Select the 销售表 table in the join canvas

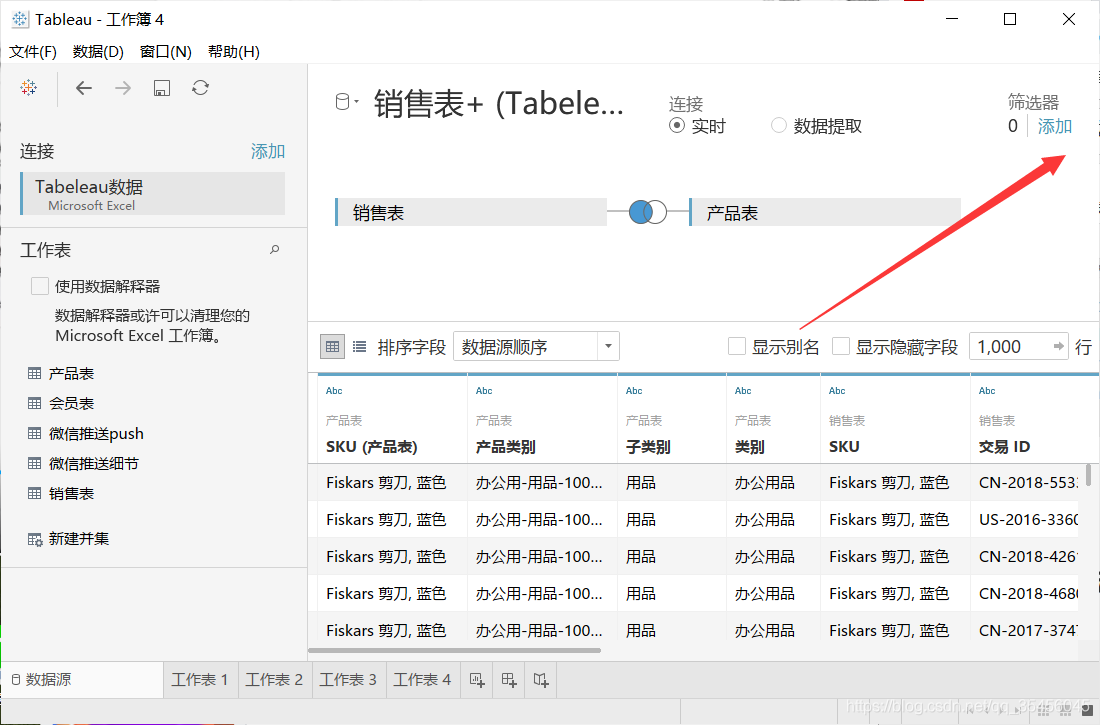tap(471, 213)
